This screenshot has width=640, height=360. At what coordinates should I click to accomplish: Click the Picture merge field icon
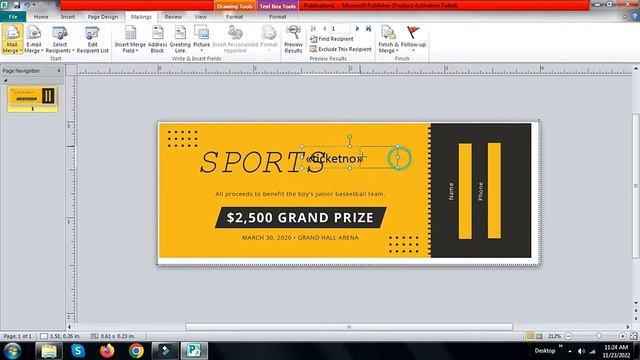[x=201, y=33]
